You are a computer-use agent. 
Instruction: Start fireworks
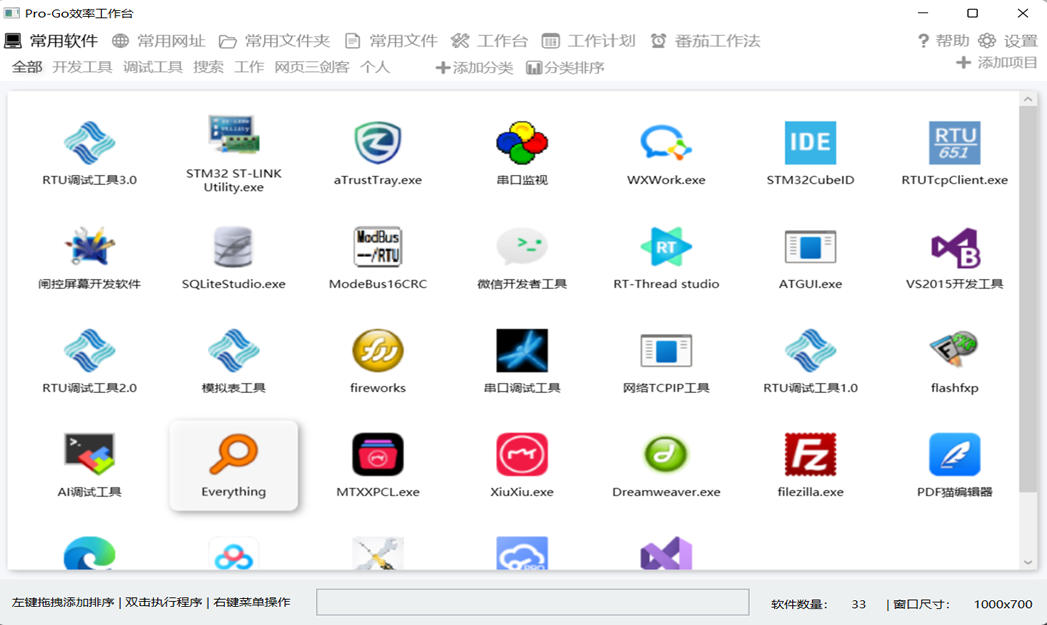376,360
